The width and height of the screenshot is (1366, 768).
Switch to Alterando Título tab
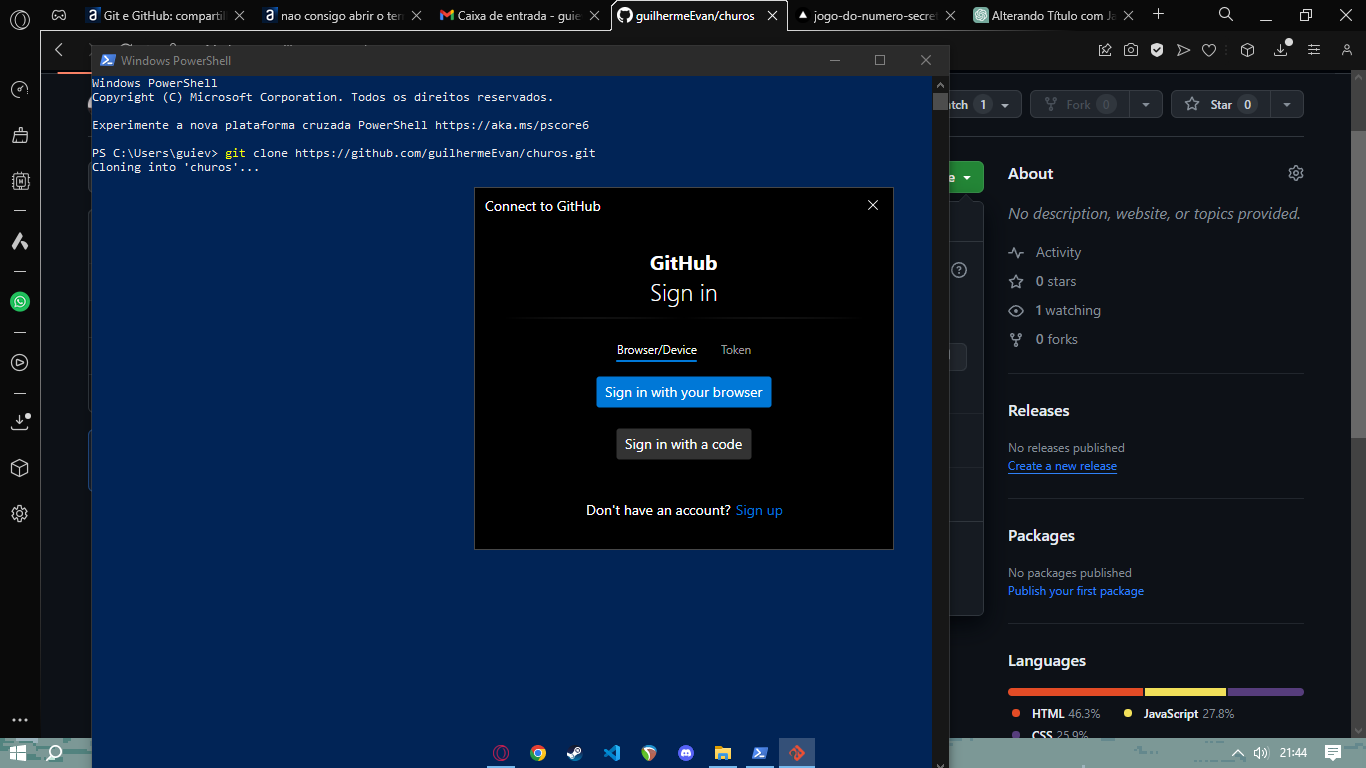(1043, 15)
